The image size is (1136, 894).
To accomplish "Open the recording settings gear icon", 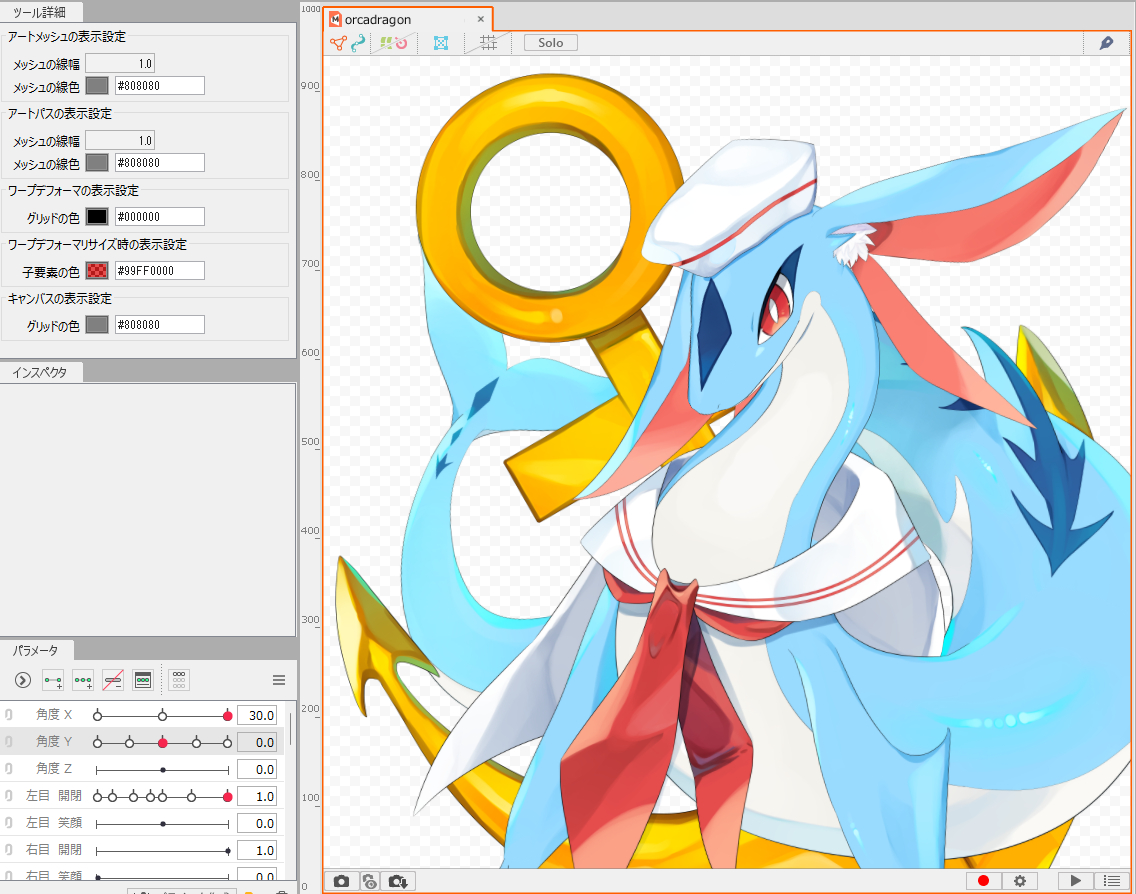I will pyautogui.click(x=1019, y=880).
